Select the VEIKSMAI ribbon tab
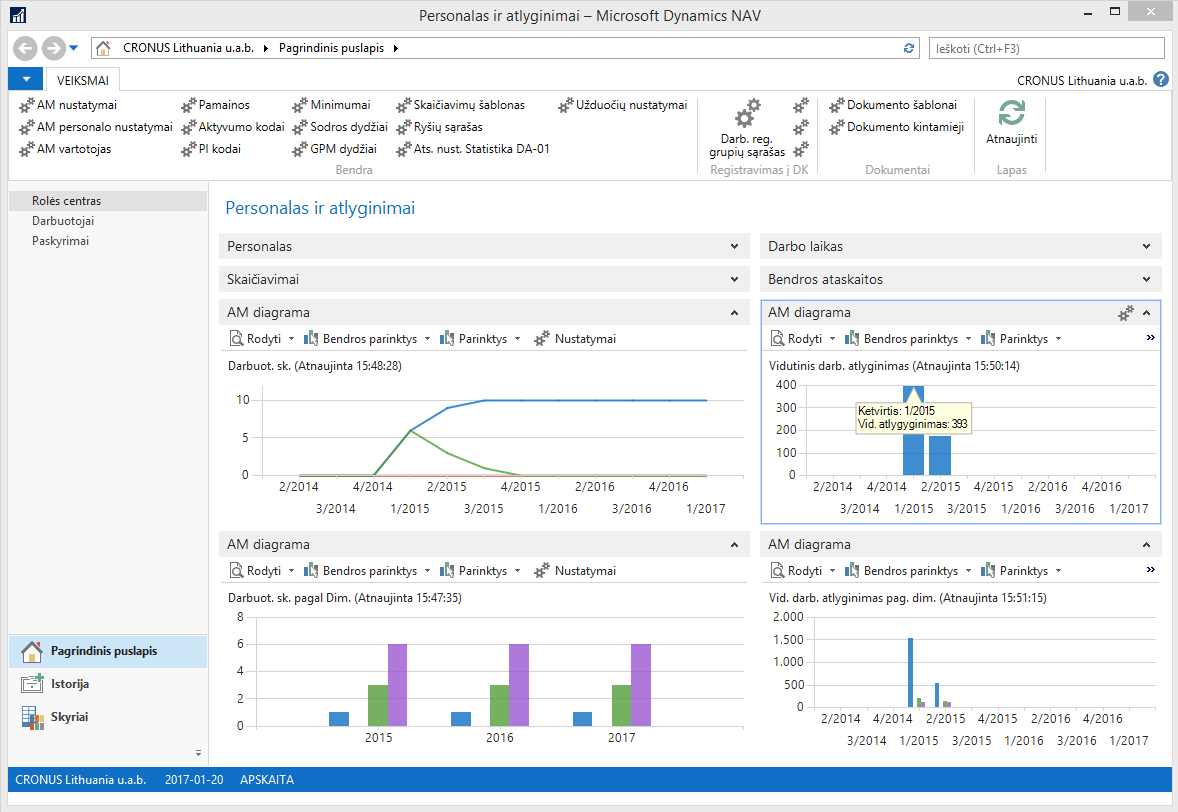Image resolution: width=1178 pixels, height=812 pixels. pos(83,80)
